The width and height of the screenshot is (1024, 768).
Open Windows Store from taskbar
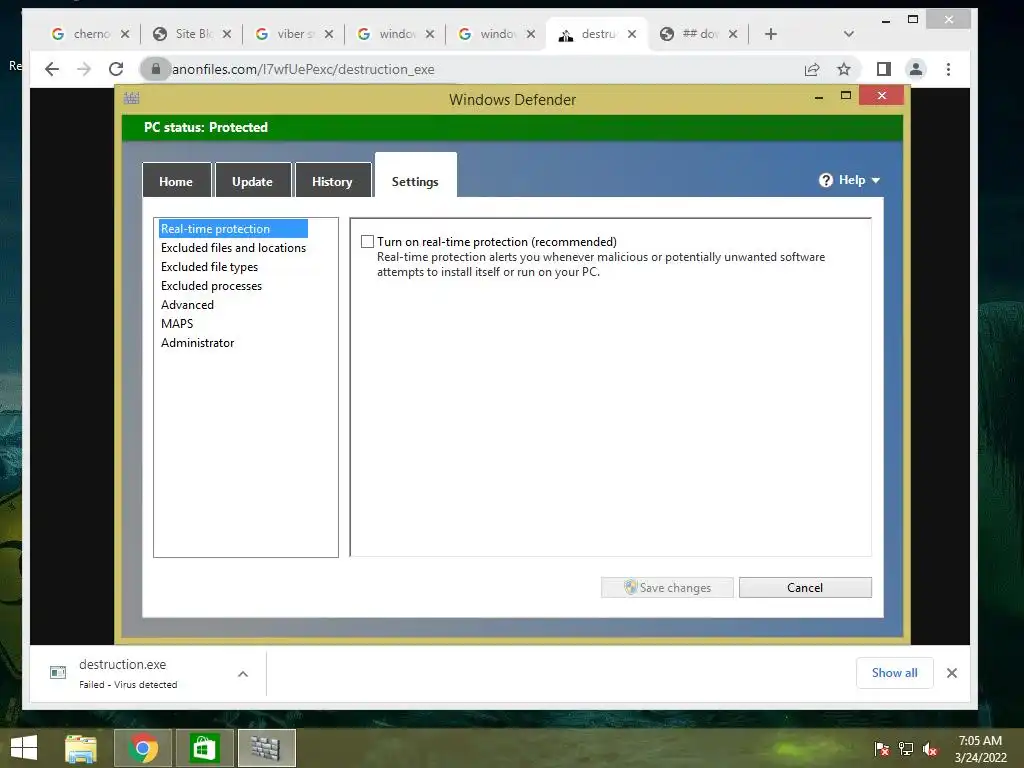204,748
